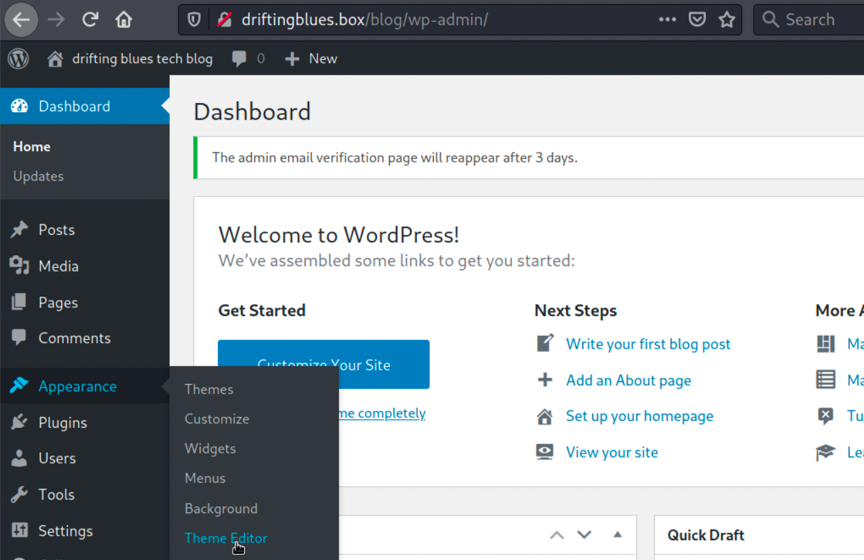Click the New button in admin bar
Viewport: 864px width, 560px height.
tap(311, 58)
